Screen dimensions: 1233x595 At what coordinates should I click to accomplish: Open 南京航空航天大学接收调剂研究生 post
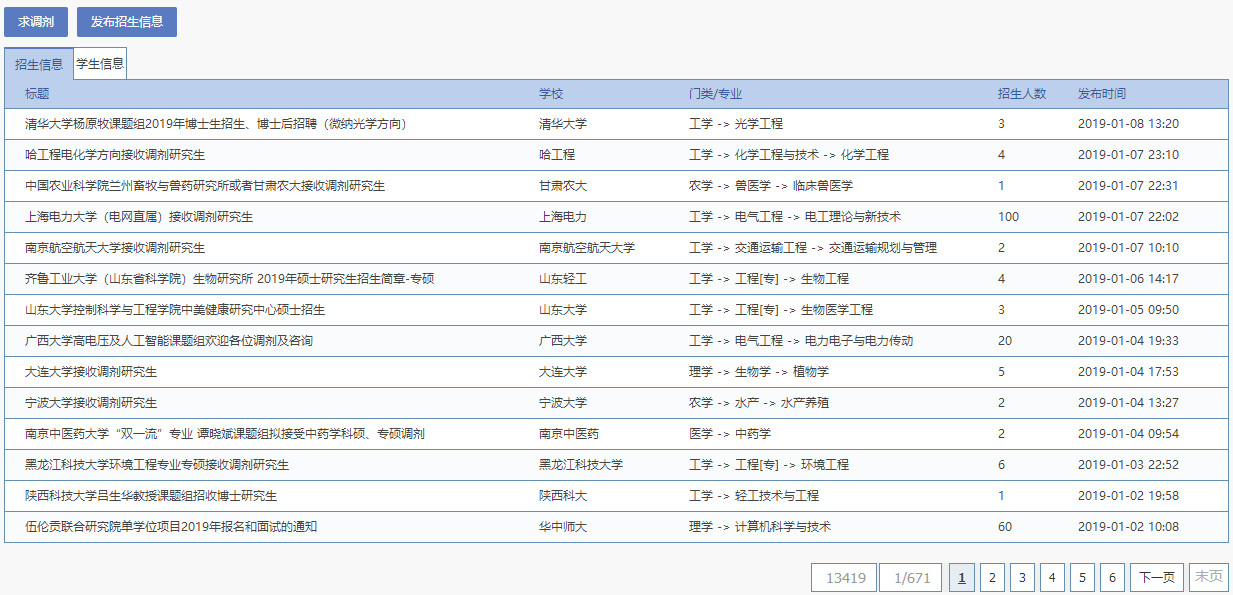coord(115,248)
